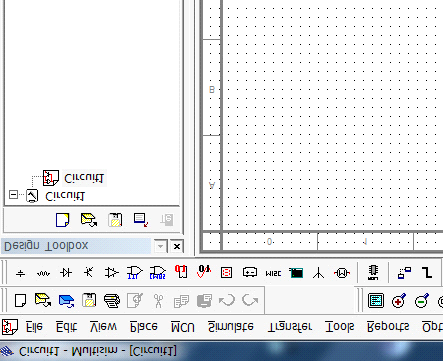Place an Advanced Peripherals component
The width and height of the screenshot is (443, 361).
[296, 273]
